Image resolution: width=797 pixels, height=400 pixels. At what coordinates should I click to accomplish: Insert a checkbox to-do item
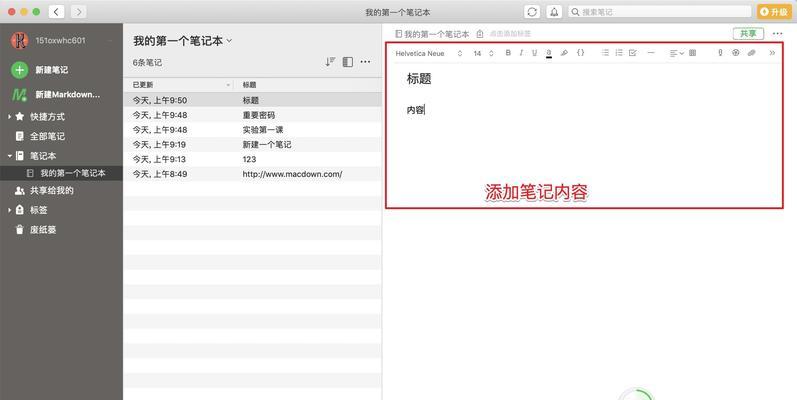point(633,53)
